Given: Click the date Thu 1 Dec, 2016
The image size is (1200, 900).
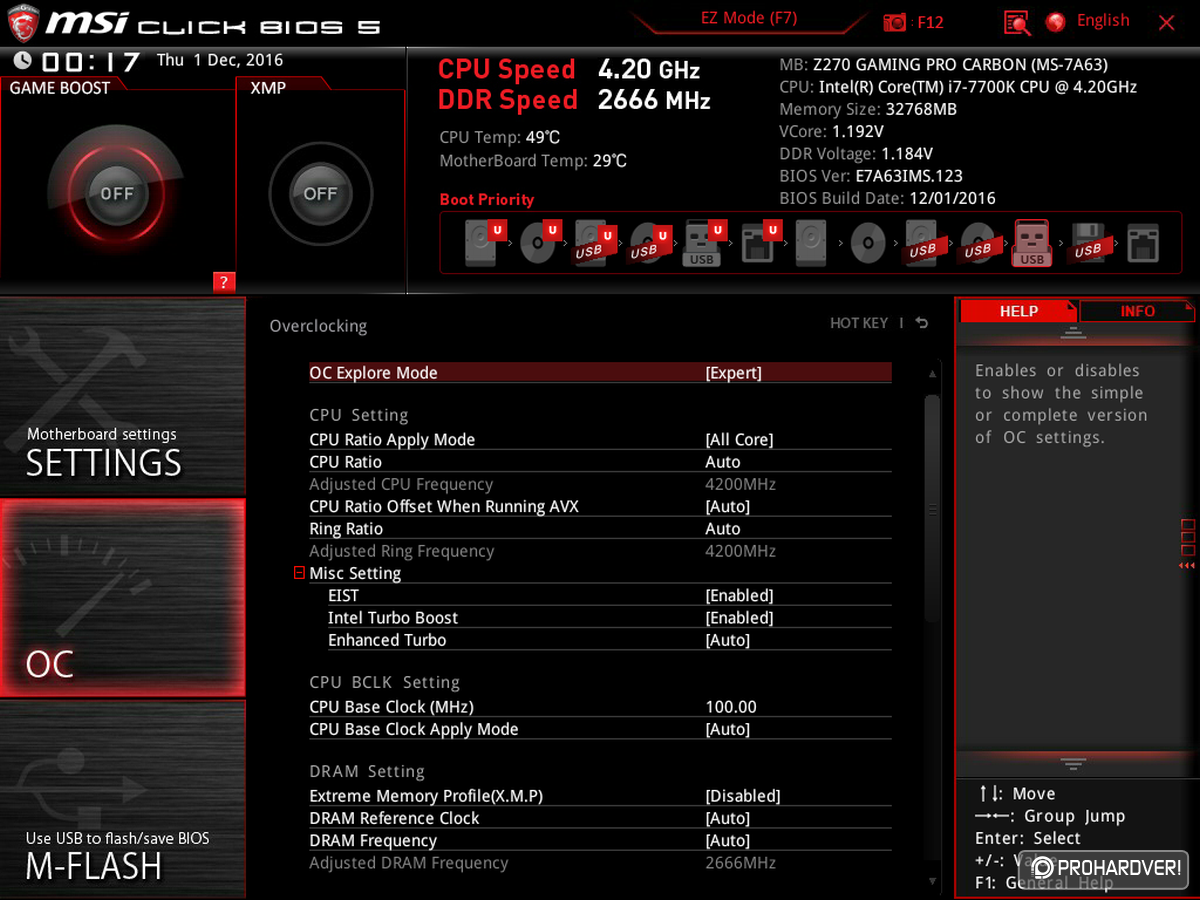Looking at the screenshot, I should (x=220, y=60).
